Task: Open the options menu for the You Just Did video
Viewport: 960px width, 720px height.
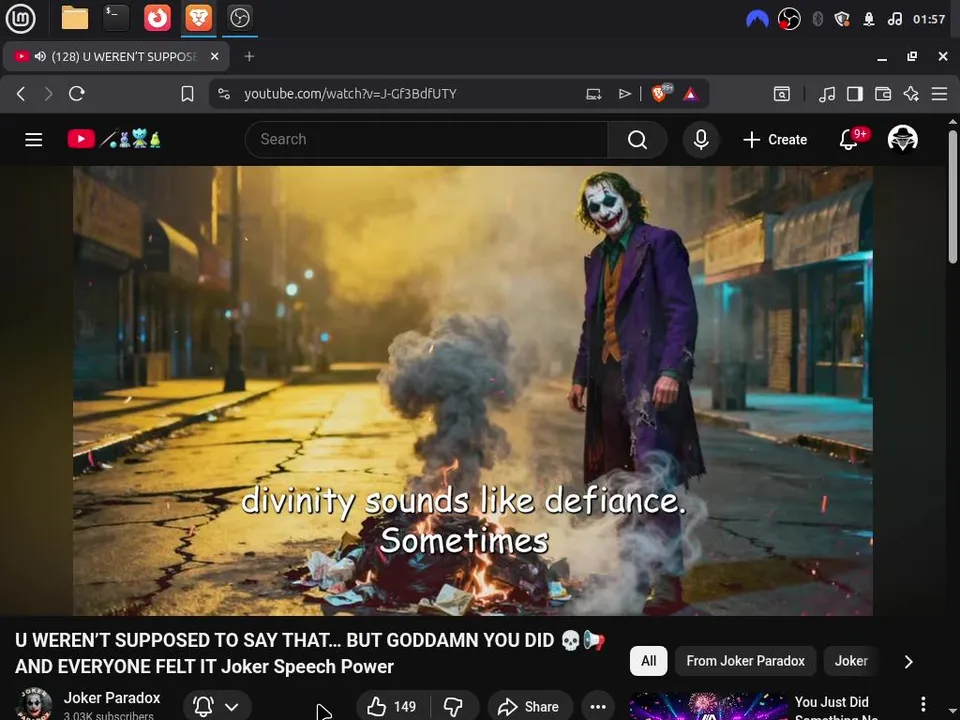Action: click(923, 704)
